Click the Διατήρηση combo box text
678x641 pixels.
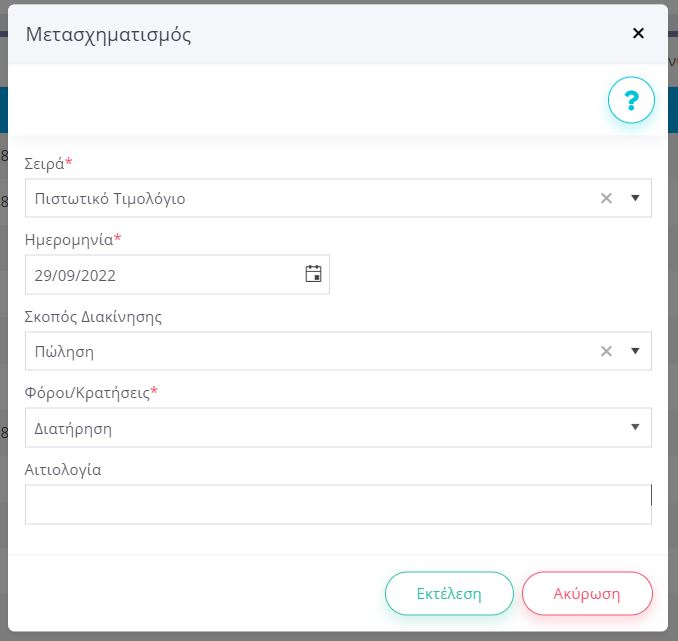[73, 429]
